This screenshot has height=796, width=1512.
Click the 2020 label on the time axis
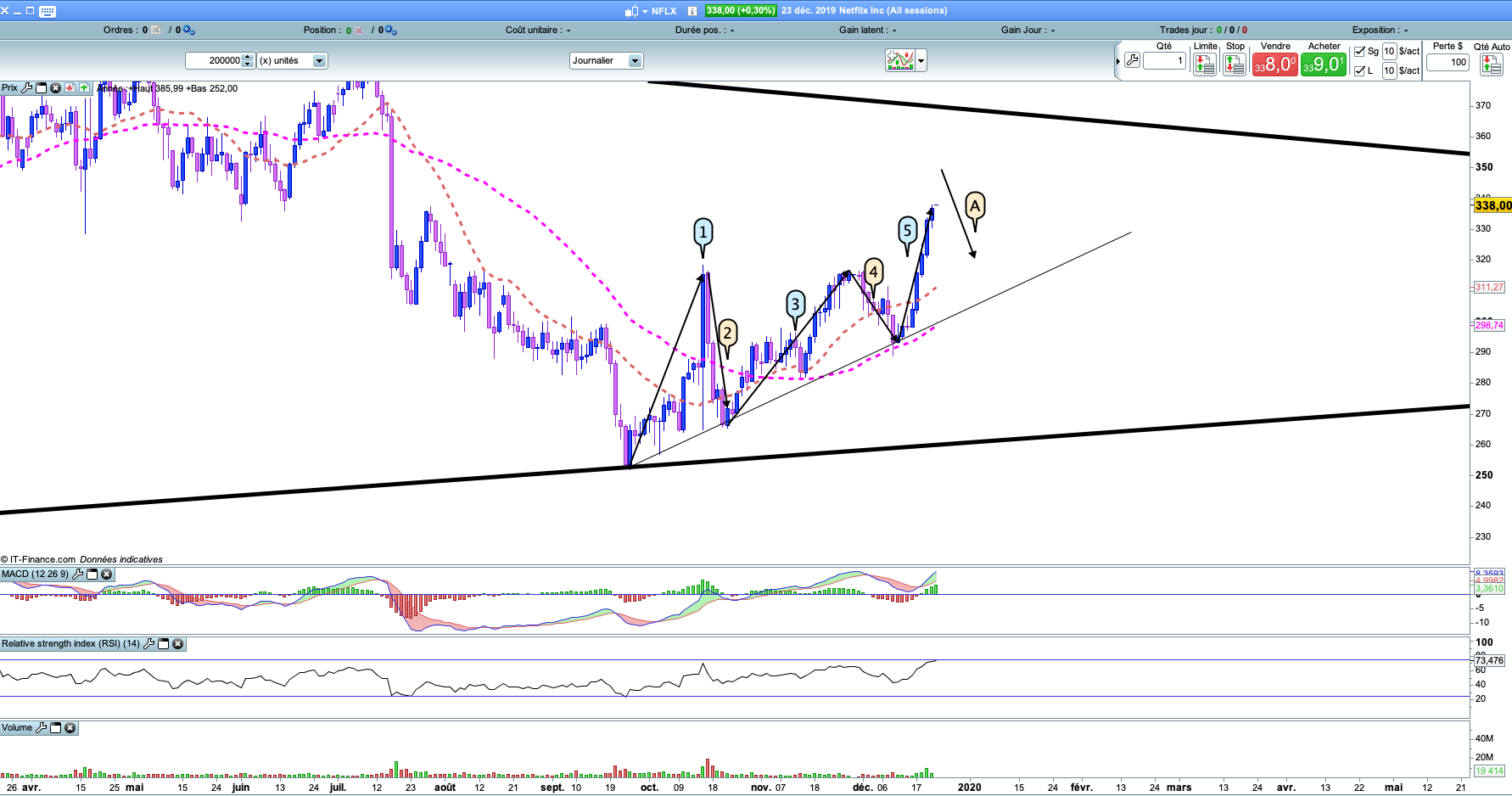[x=969, y=788]
